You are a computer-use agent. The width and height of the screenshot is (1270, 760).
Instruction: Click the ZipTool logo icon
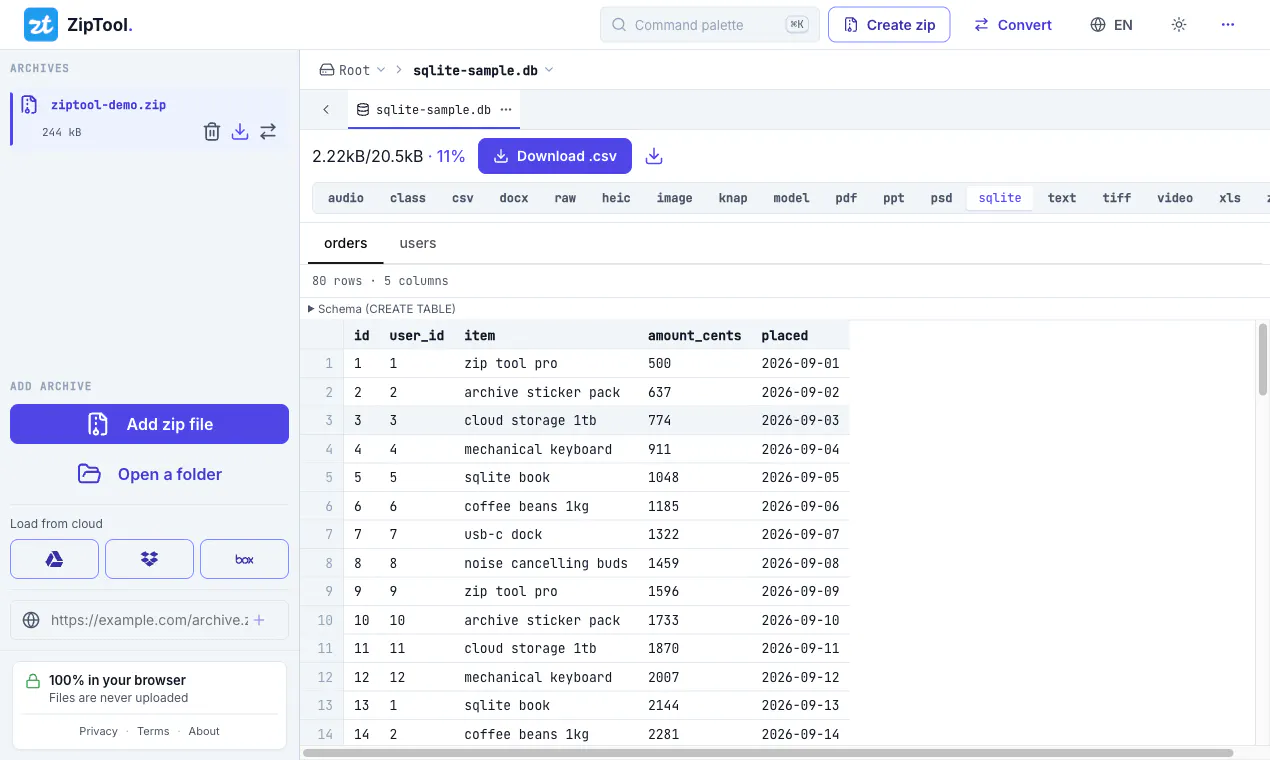pyautogui.click(x=41, y=25)
